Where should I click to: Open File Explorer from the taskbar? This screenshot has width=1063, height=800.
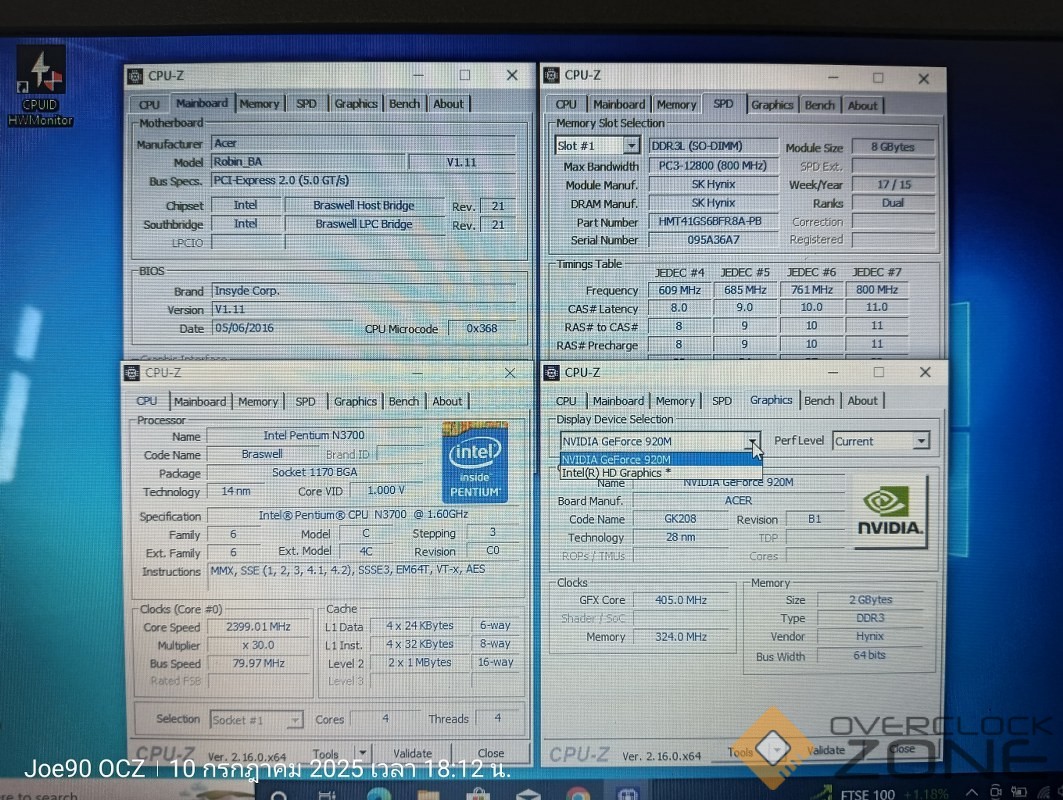pos(428,793)
